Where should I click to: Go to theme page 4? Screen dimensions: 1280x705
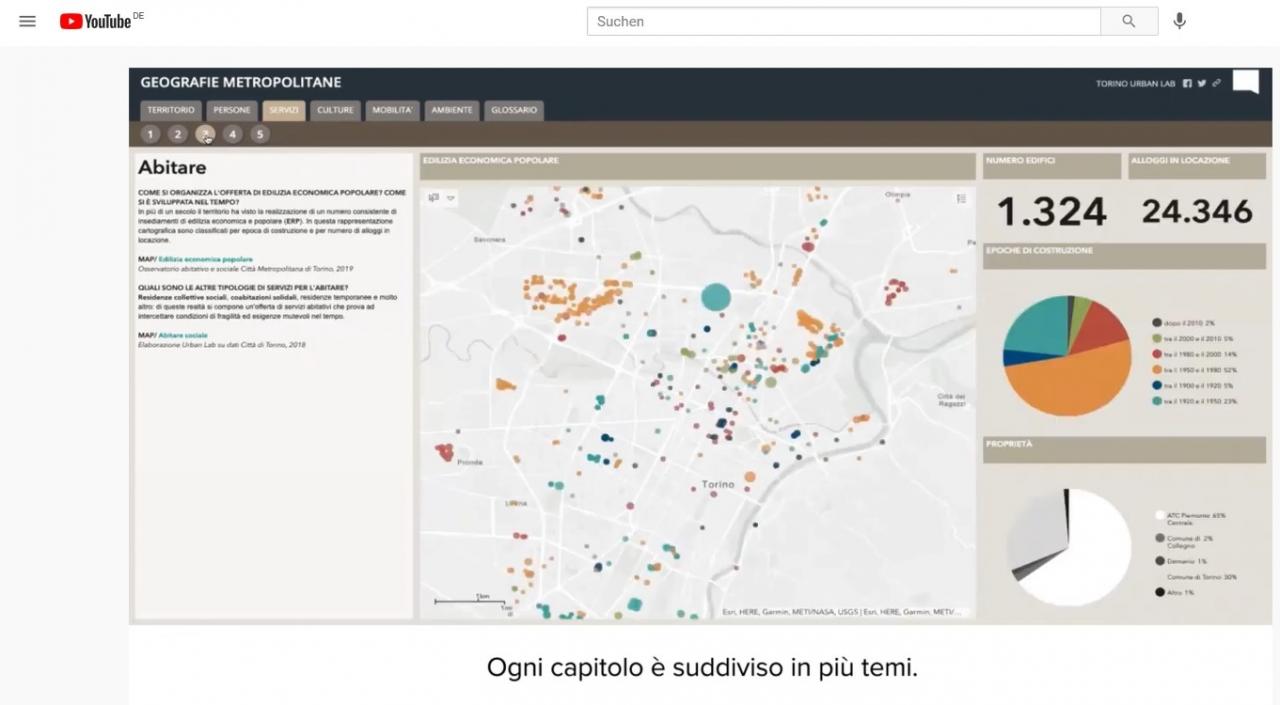233,134
